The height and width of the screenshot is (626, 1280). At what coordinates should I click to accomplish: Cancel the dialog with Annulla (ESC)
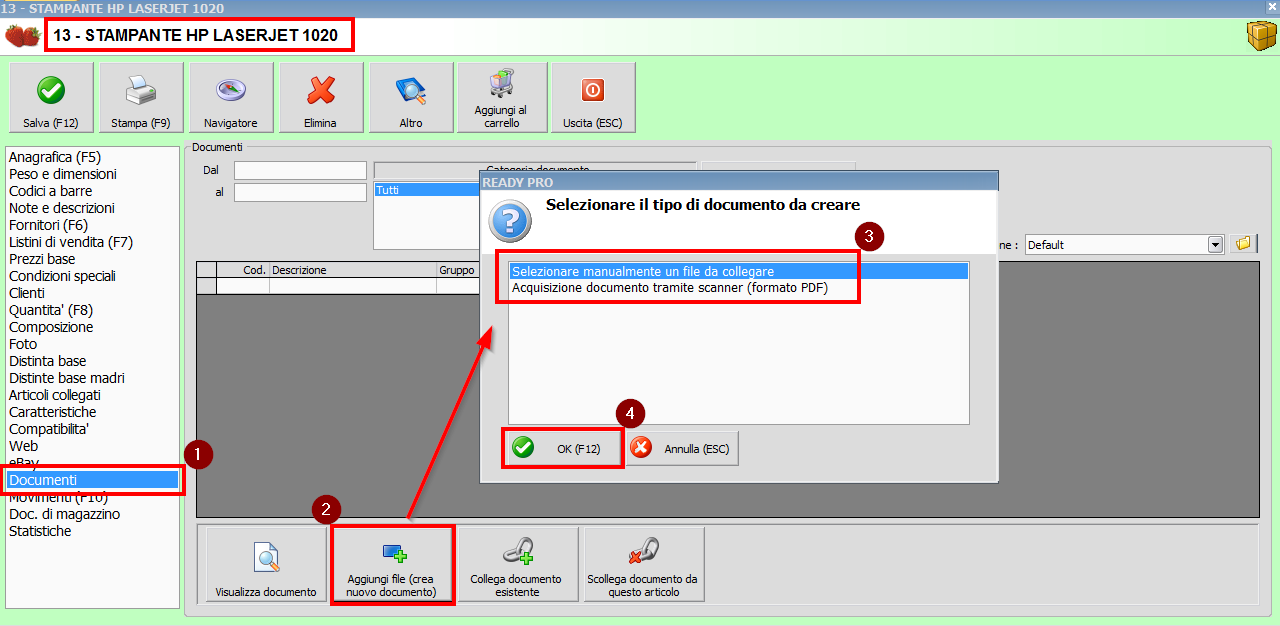click(681, 448)
